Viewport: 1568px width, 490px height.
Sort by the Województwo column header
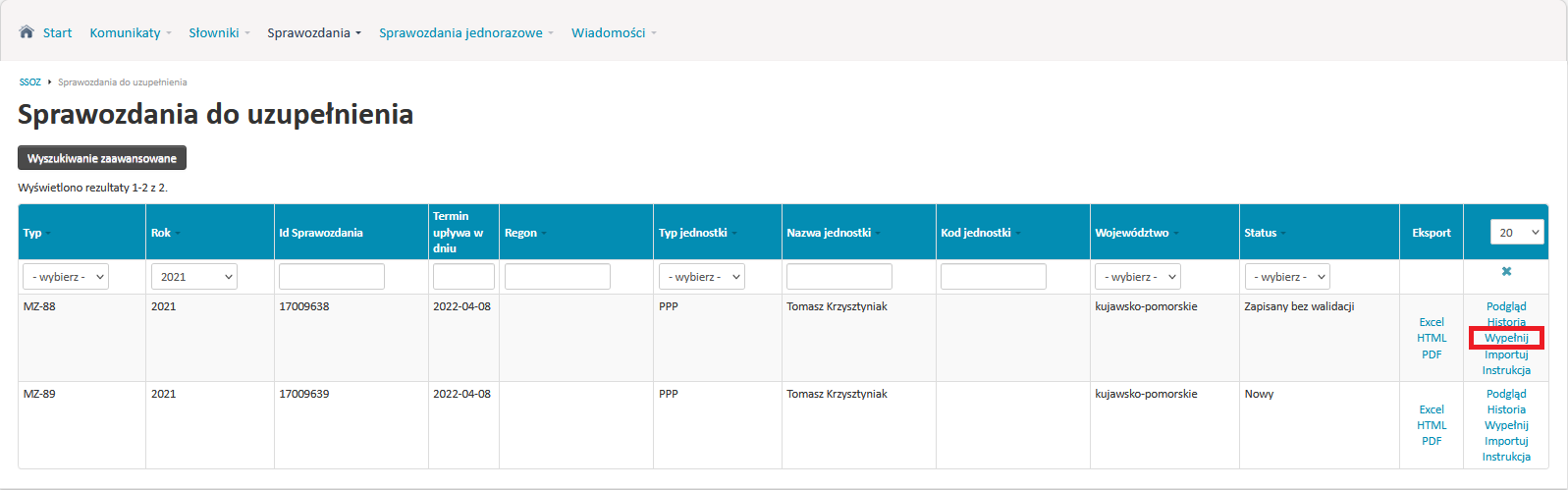[x=1135, y=233]
